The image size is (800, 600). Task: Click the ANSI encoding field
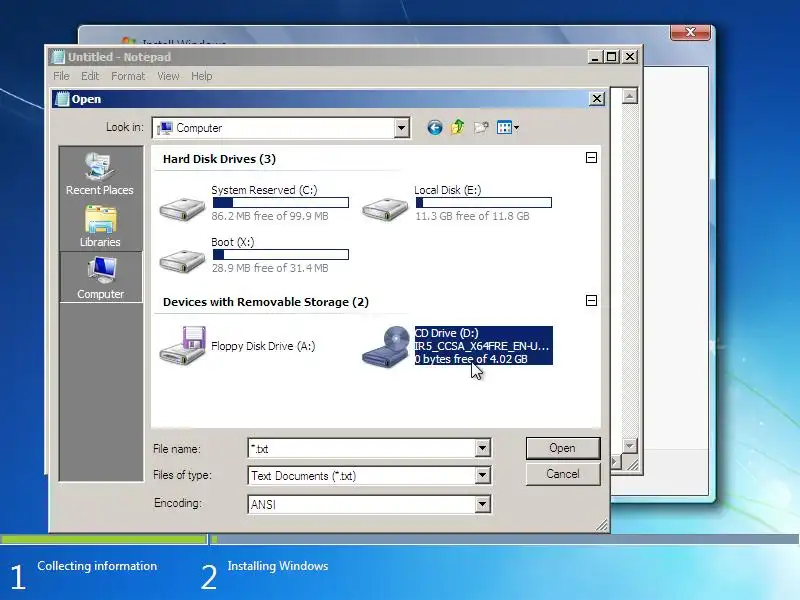point(362,505)
